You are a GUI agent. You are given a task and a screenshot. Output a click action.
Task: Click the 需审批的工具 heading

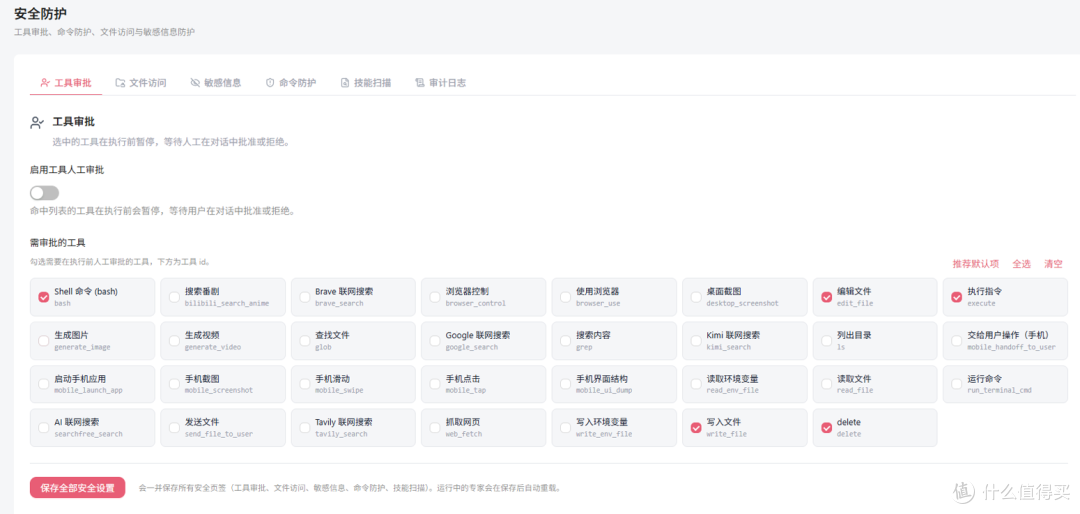(x=58, y=243)
